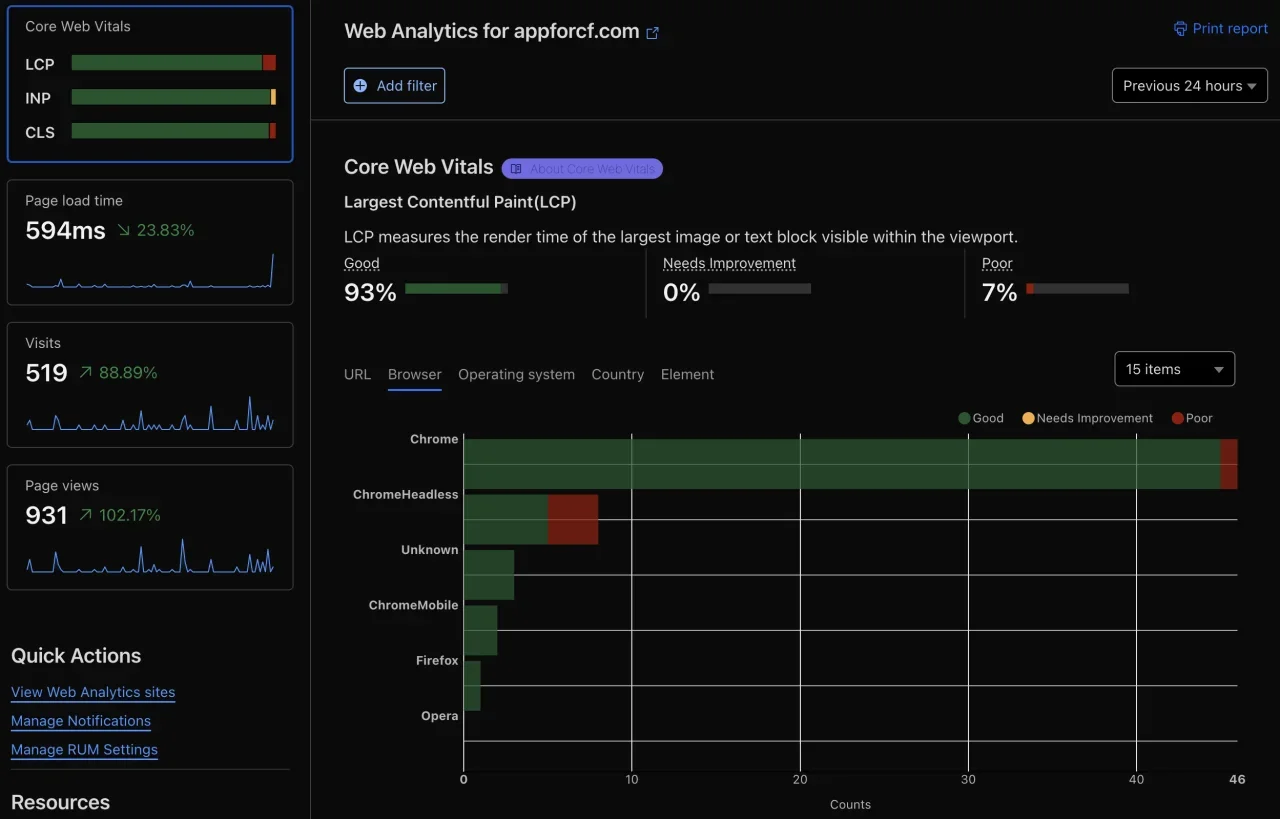
Task: Open appforcf.com via the external link icon
Action: pos(654,32)
